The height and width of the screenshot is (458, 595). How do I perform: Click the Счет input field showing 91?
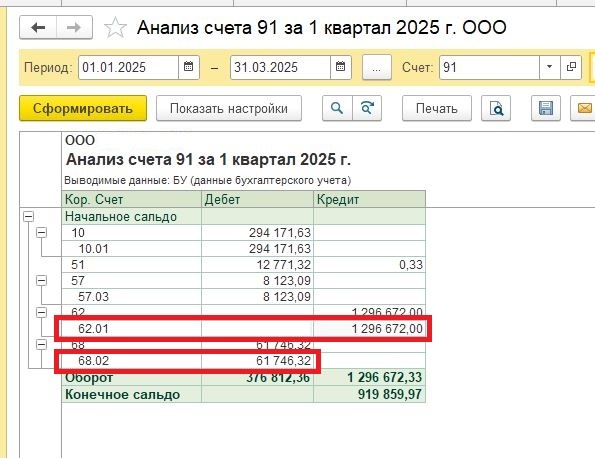489,67
